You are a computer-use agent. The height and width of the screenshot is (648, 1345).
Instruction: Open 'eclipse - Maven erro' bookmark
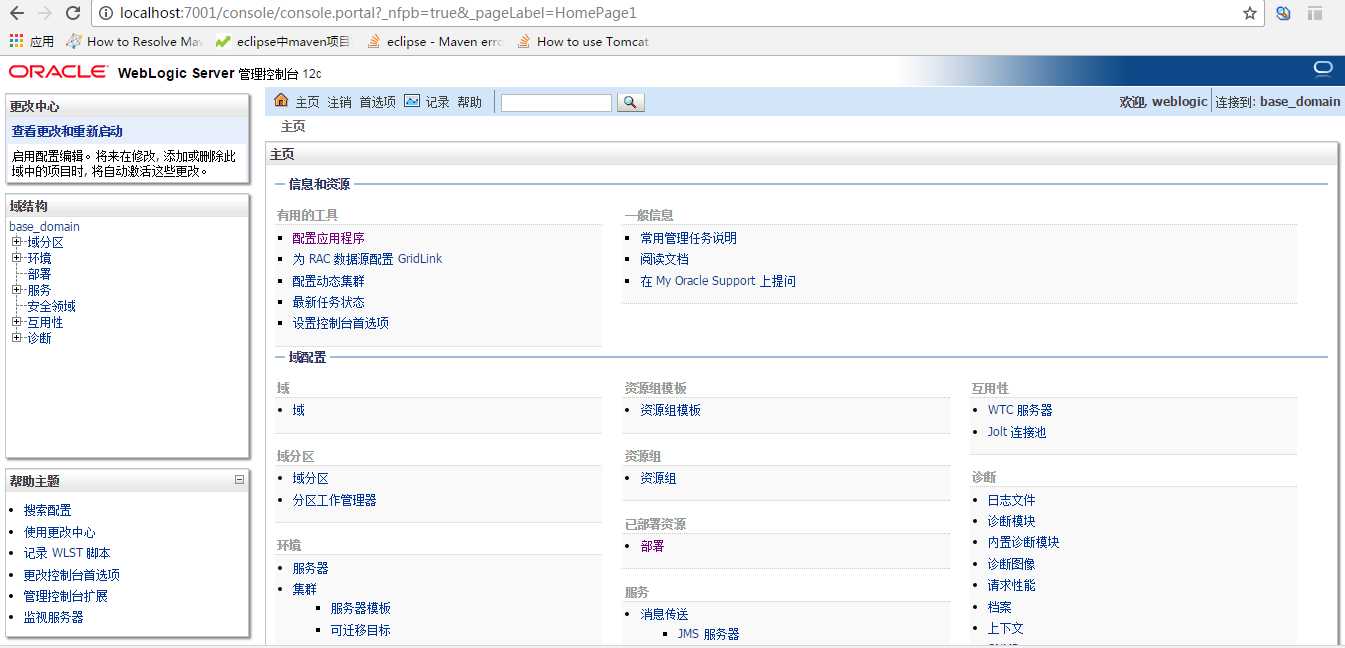434,41
